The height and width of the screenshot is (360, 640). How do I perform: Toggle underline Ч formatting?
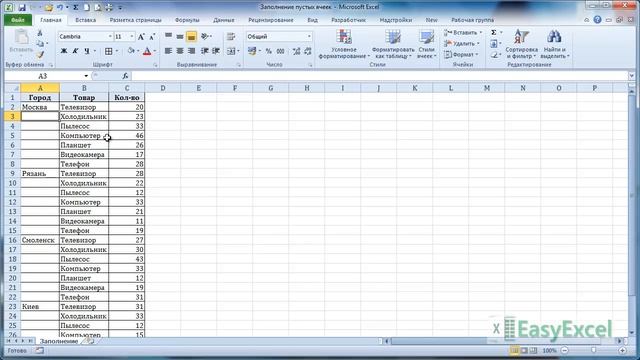[x=87, y=51]
